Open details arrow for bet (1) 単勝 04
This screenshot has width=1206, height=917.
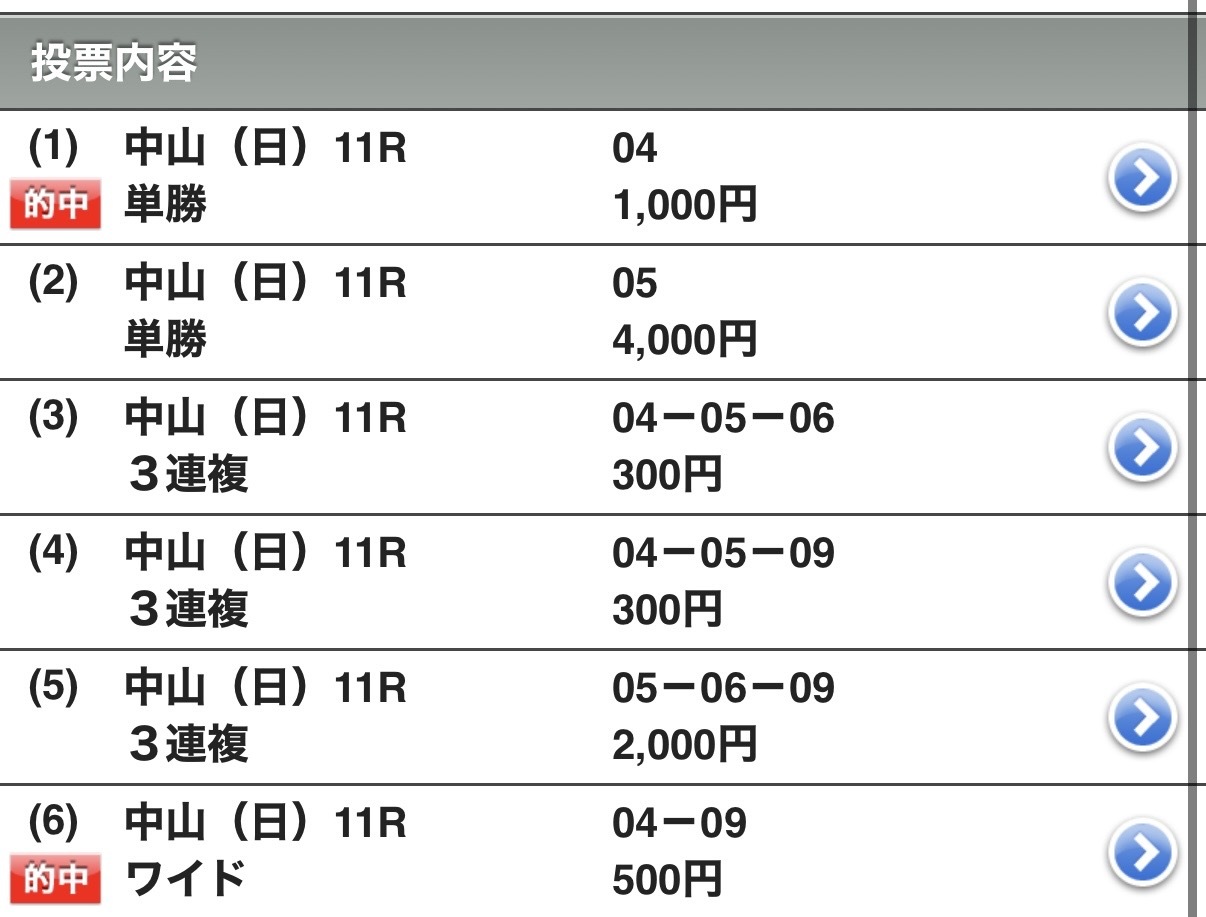(1143, 179)
